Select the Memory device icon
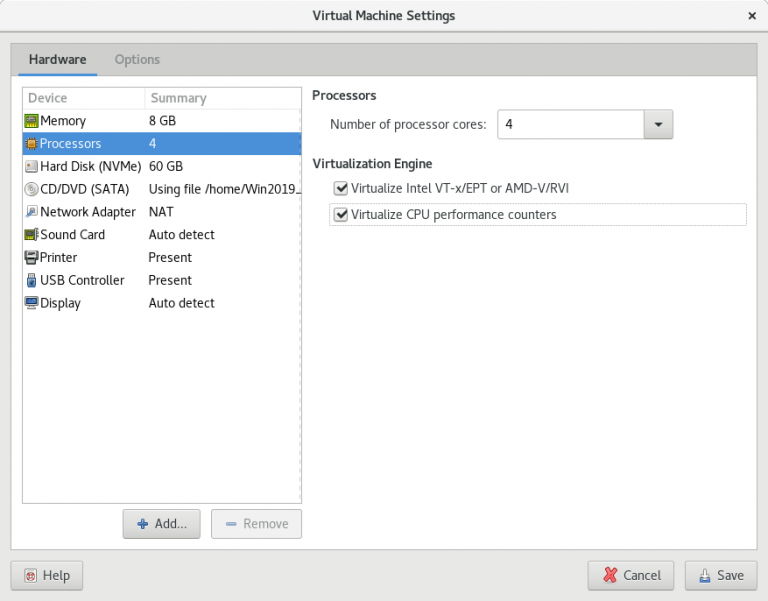 pos(31,121)
